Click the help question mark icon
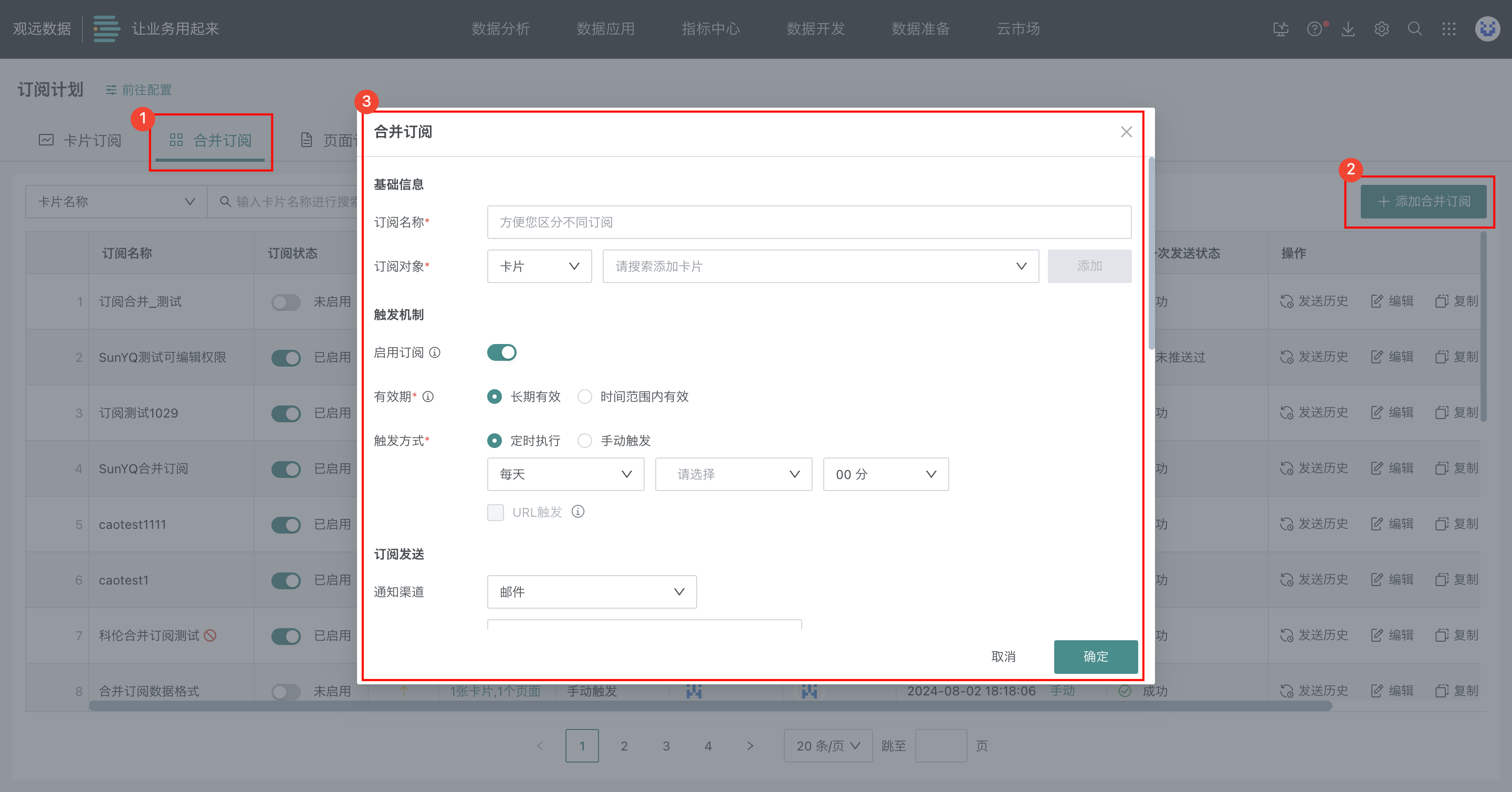The height and width of the screenshot is (792, 1512). click(1314, 29)
